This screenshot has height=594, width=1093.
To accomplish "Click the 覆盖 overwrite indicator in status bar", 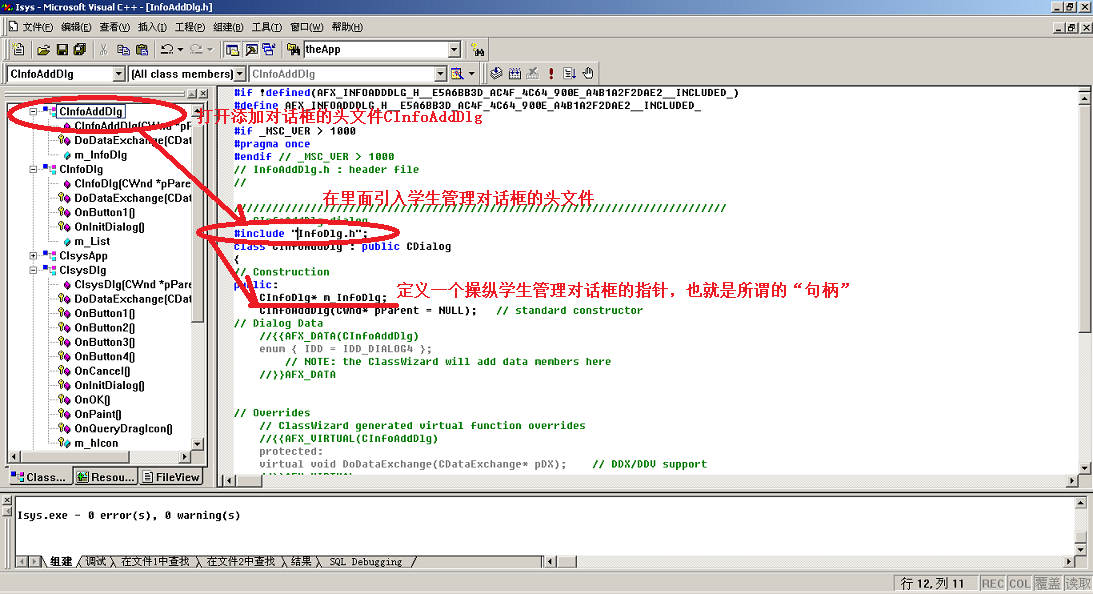I will coord(1047,584).
